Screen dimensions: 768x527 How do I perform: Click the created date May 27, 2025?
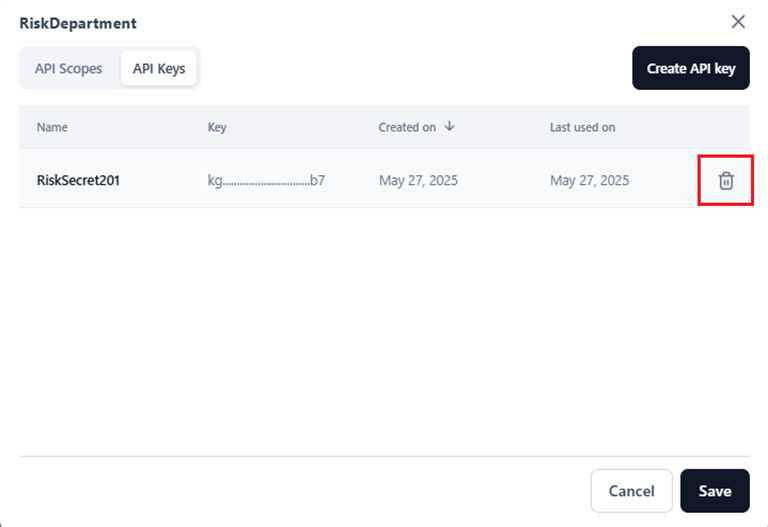point(418,181)
